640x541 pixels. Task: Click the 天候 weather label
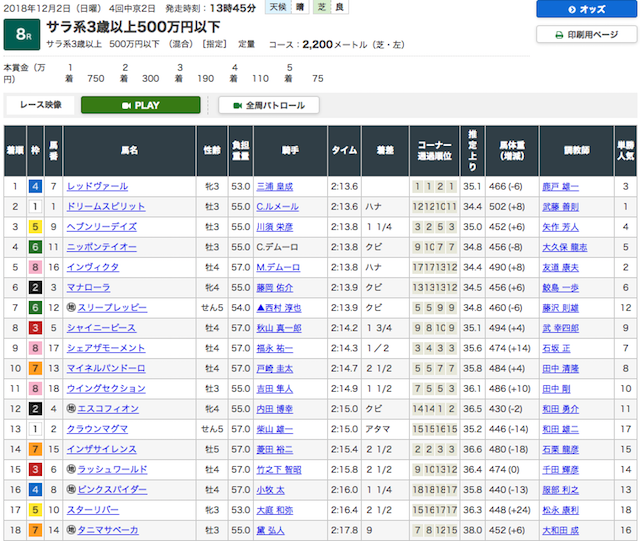pyautogui.click(x=278, y=7)
